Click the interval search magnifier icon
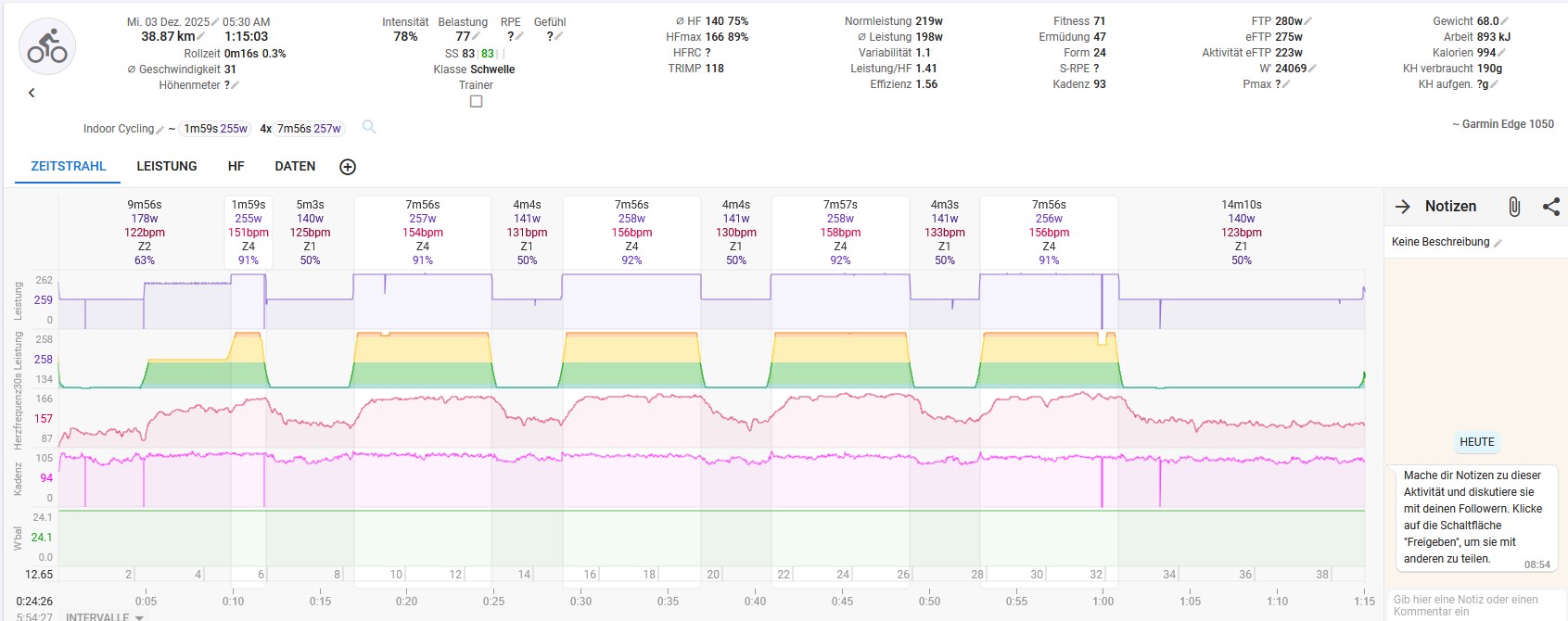Viewport: 1568px width, 621px height. (x=369, y=127)
